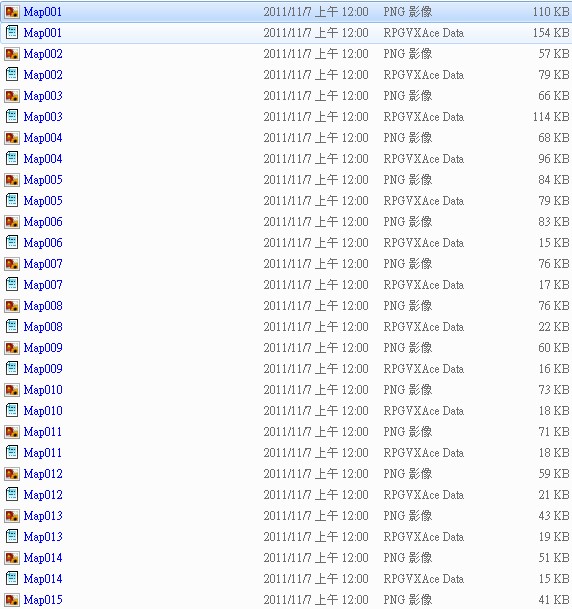The width and height of the screenshot is (572, 609).
Task: Click the 51 KB size of Map014
Action: [x=554, y=557]
